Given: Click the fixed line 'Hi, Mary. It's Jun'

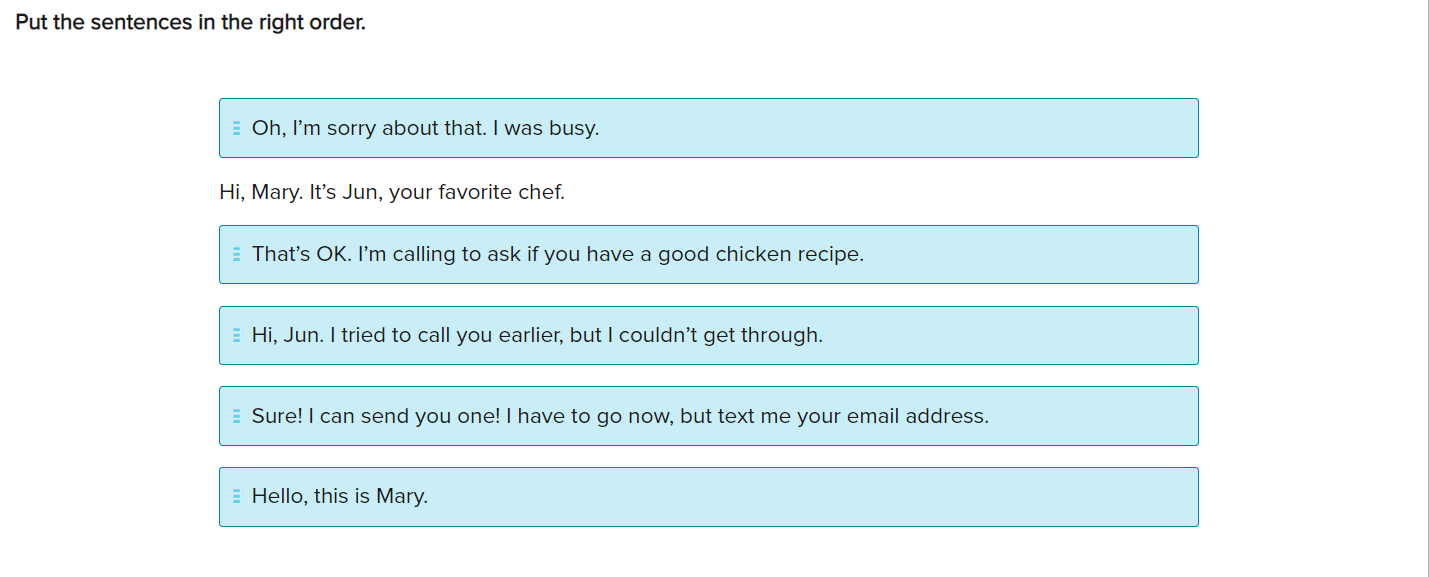Looking at the screenshot, I should 391,192.
